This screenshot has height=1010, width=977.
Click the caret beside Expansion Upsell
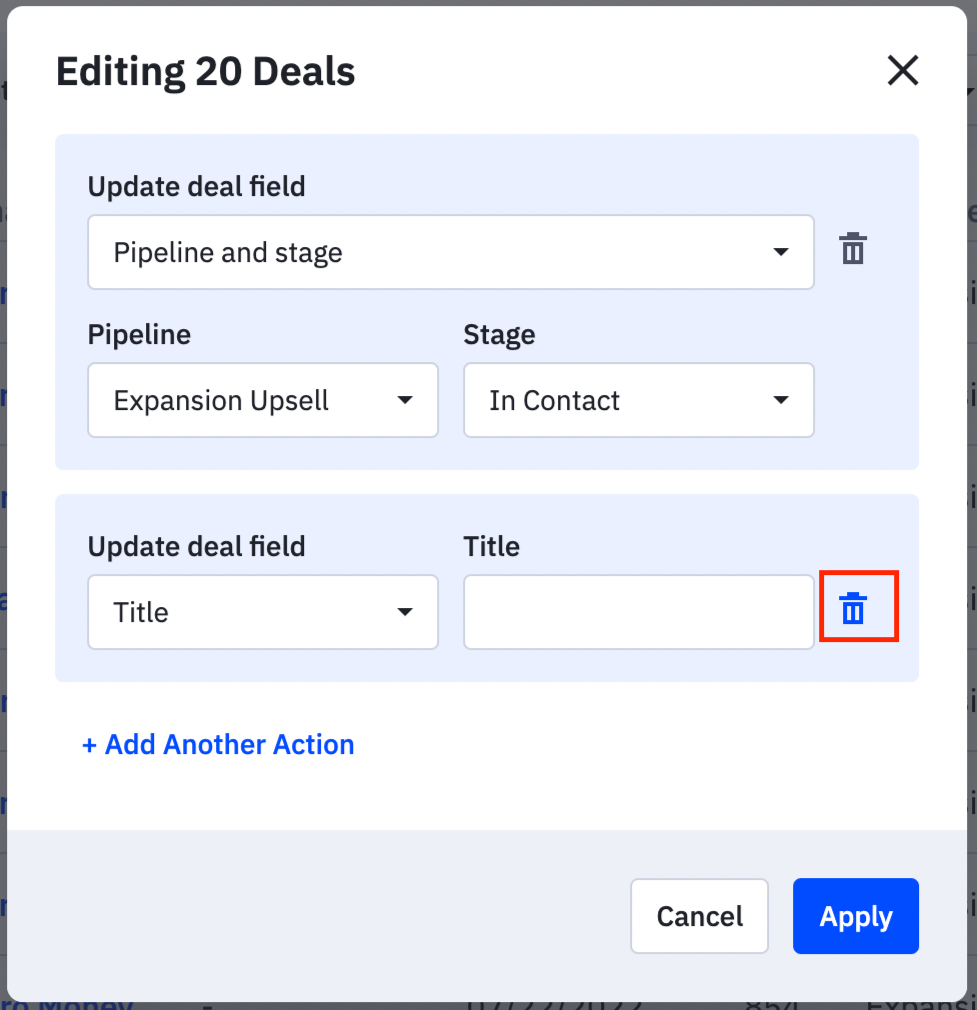pos(404,400)
